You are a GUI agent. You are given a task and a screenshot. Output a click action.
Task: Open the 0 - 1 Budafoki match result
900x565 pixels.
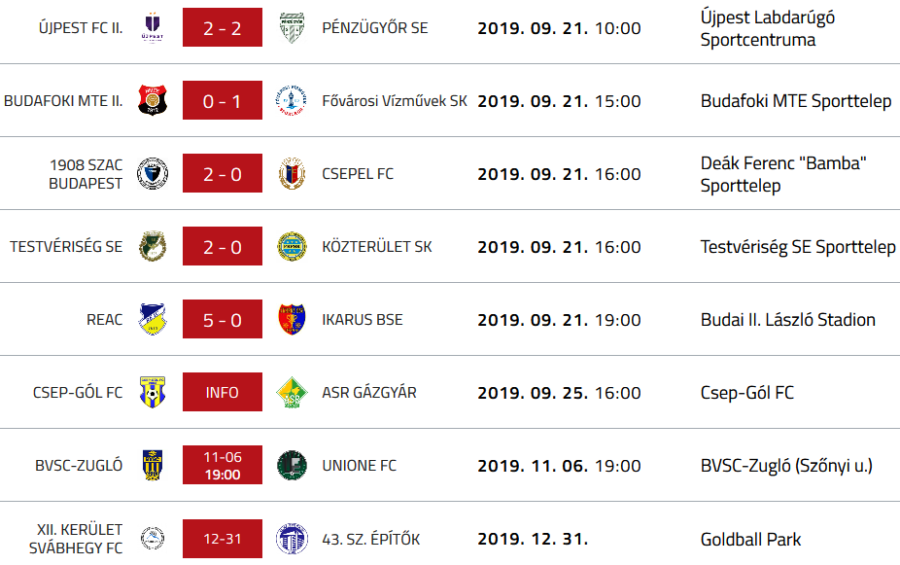pos(222,101)
